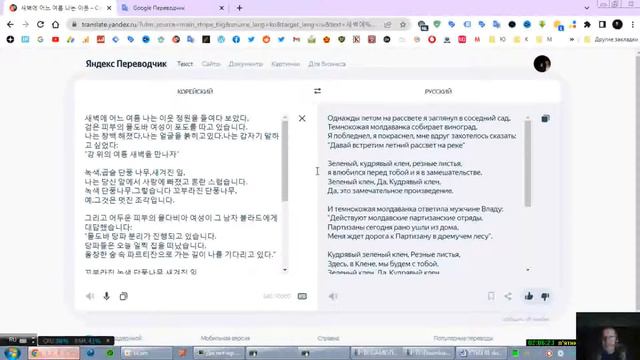
Task: Share the translation
Action: pos(508,296)
